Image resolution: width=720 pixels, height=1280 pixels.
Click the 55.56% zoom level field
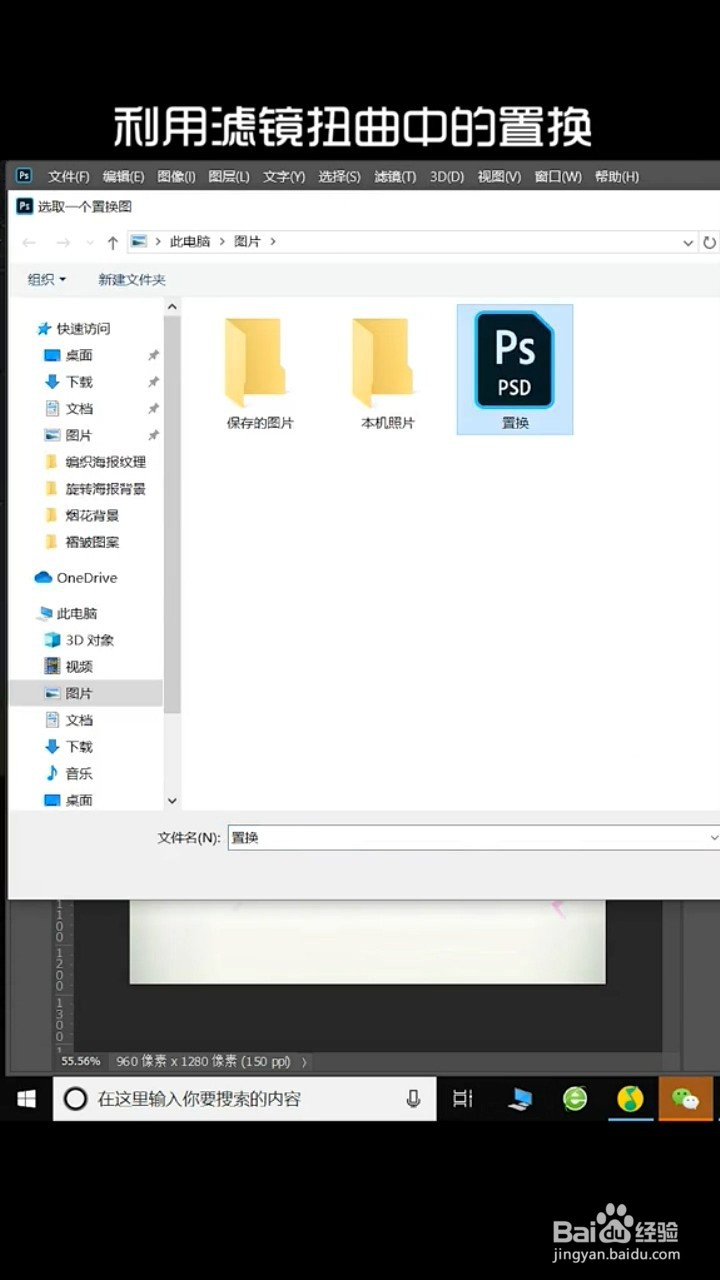pyautogui.click(x=81, y=1061)
